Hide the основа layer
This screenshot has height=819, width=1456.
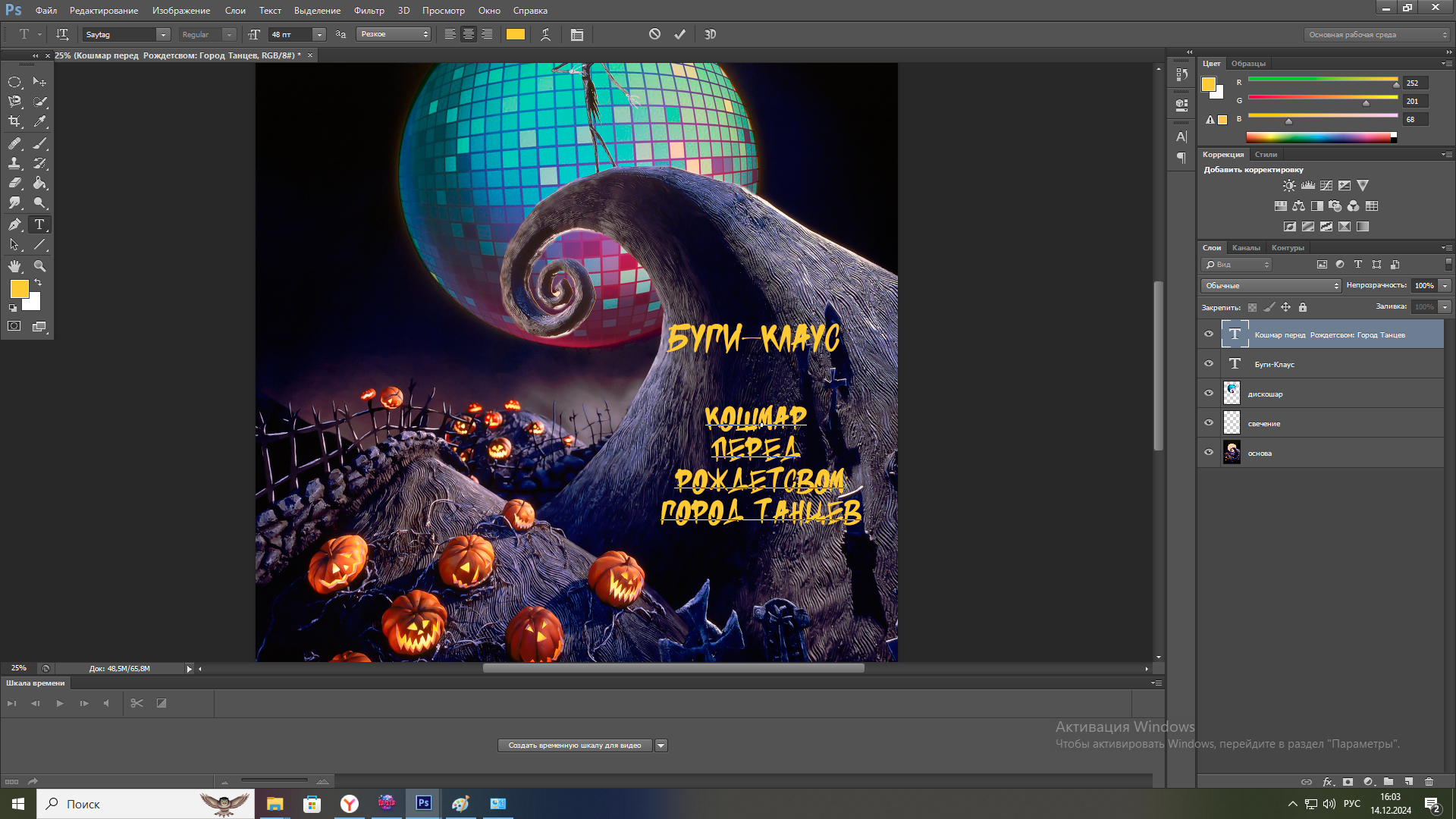pos(1209,453)
